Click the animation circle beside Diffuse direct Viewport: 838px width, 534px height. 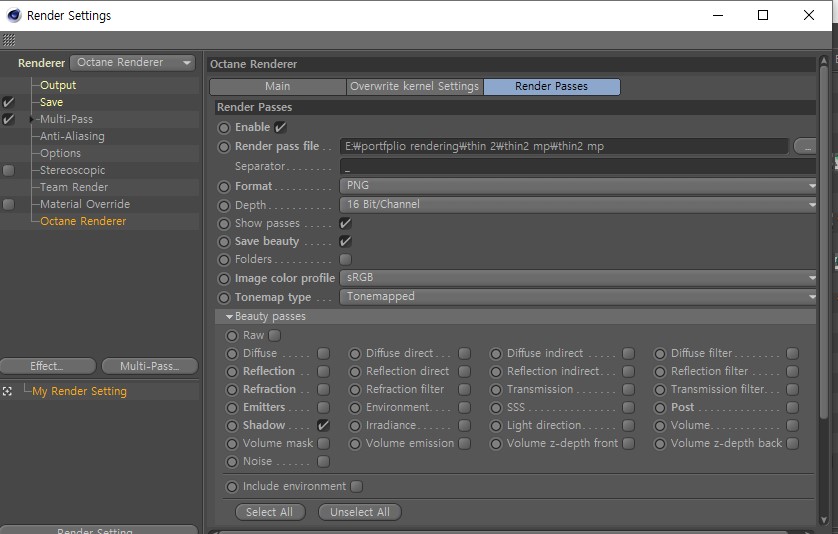(x=355, y=354)
